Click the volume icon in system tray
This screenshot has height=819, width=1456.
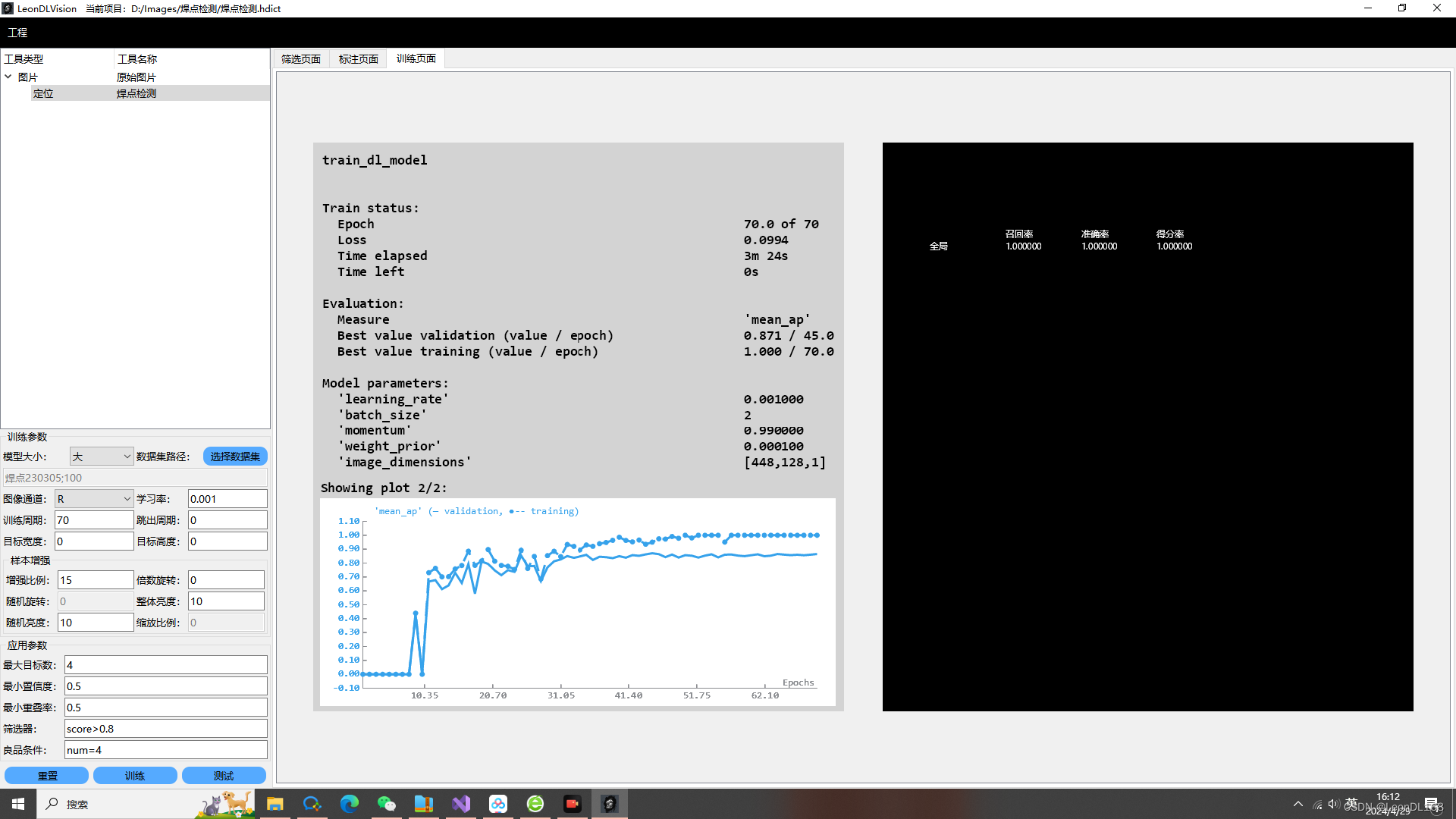(1333, 804)
